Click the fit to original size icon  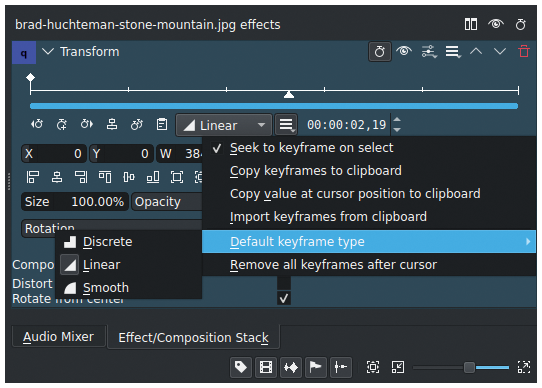click(177, 177)
